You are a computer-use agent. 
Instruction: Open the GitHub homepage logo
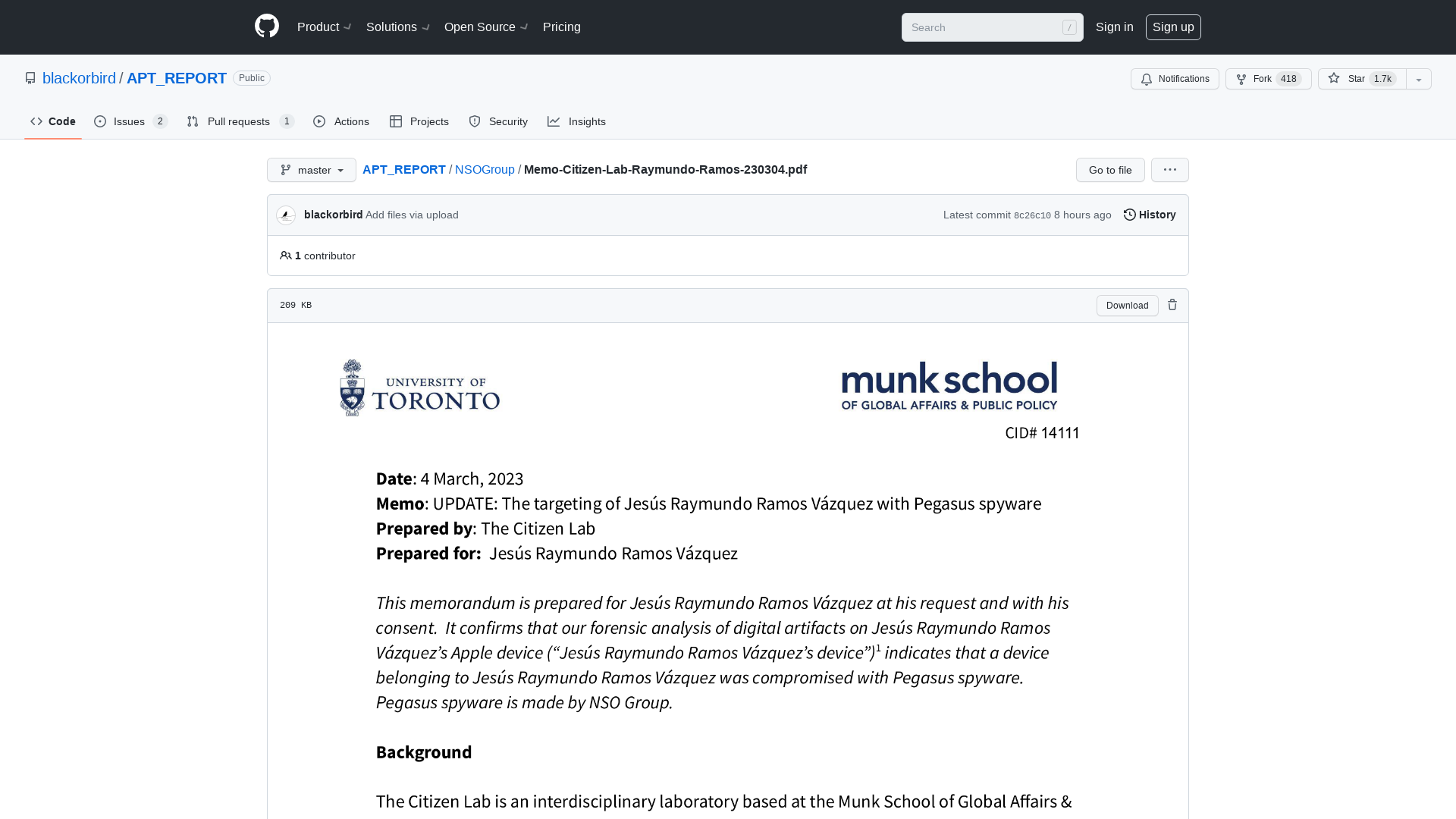(x=267, y=27)
